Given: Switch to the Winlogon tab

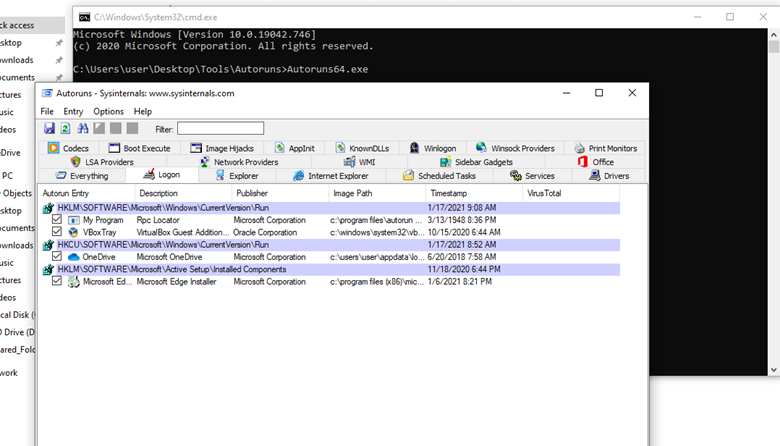Looking at the screenshot, I should point(433,148).
